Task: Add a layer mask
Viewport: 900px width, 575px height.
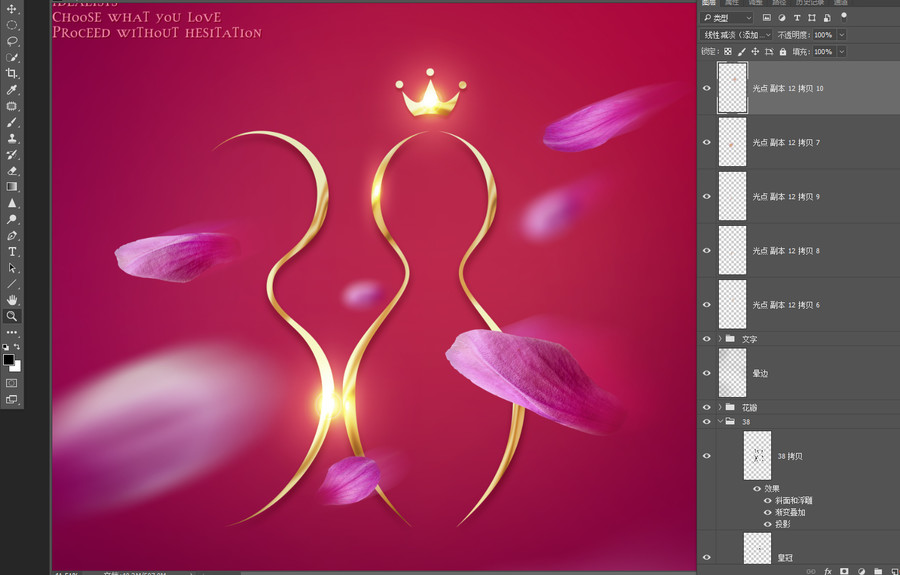Action: (844, 572)
